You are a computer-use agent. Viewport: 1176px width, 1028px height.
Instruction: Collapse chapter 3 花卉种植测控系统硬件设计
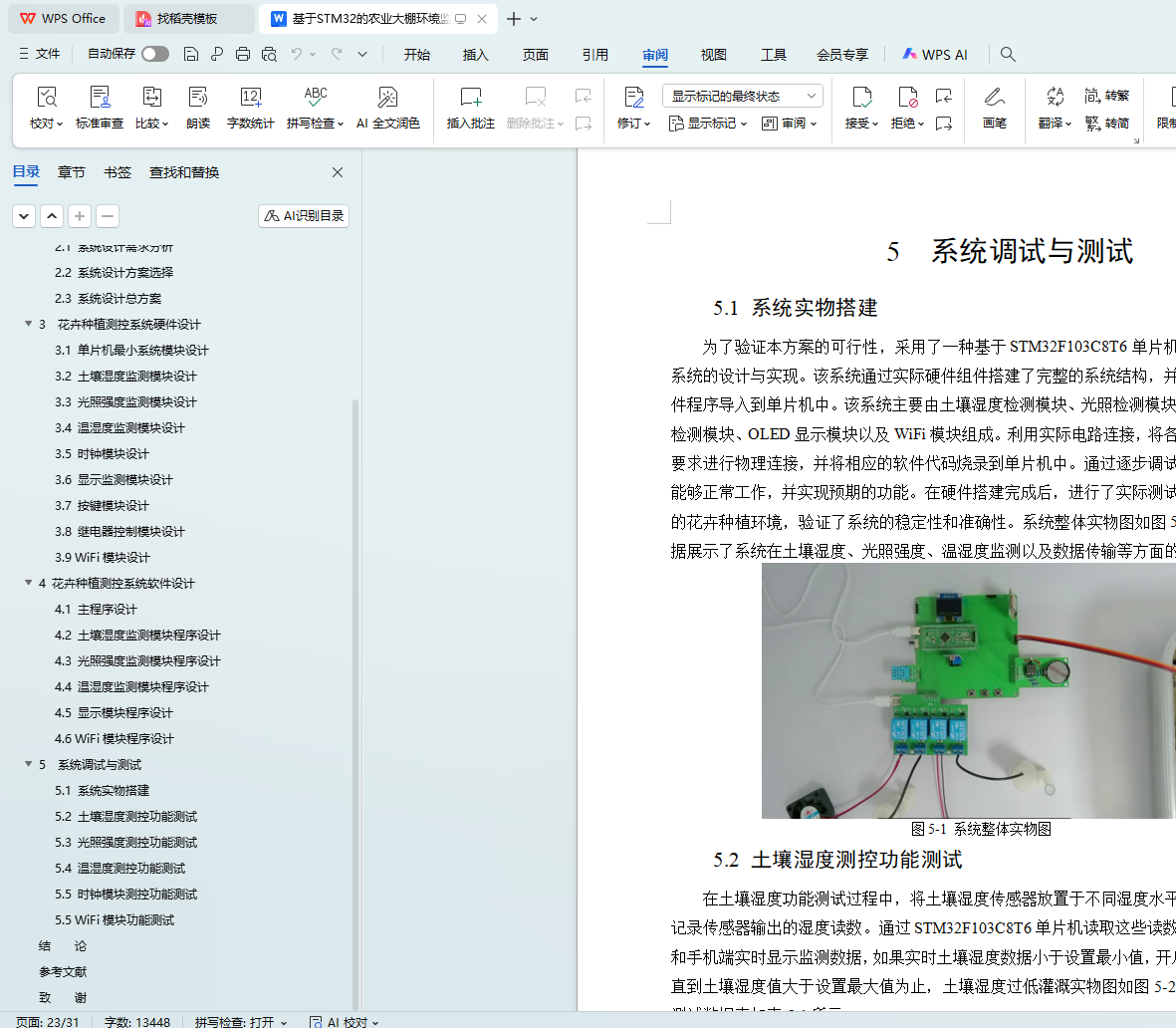[x=29, y=324]
